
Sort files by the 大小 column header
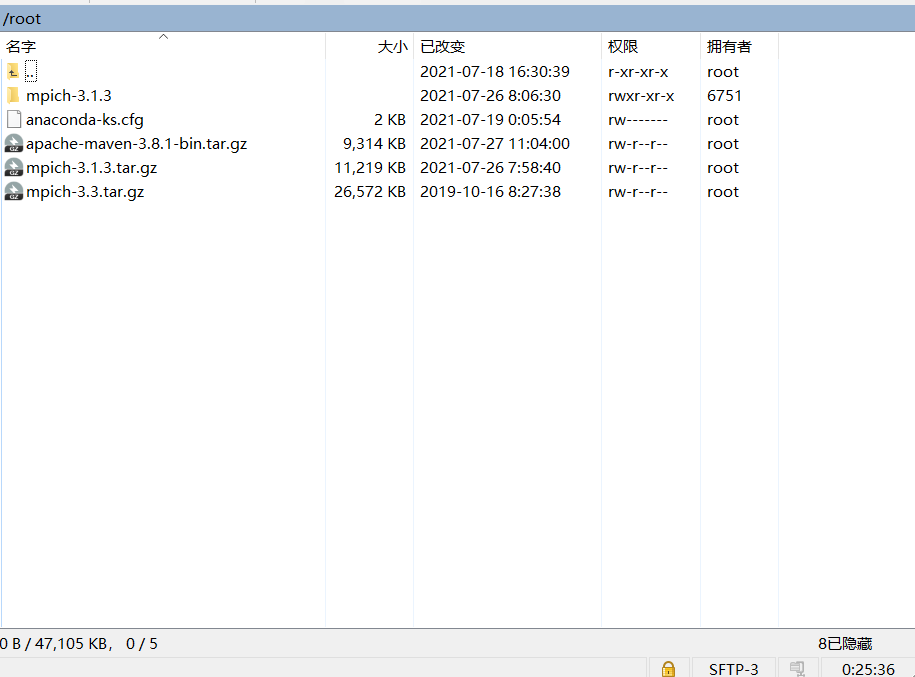tap(390, 46)
